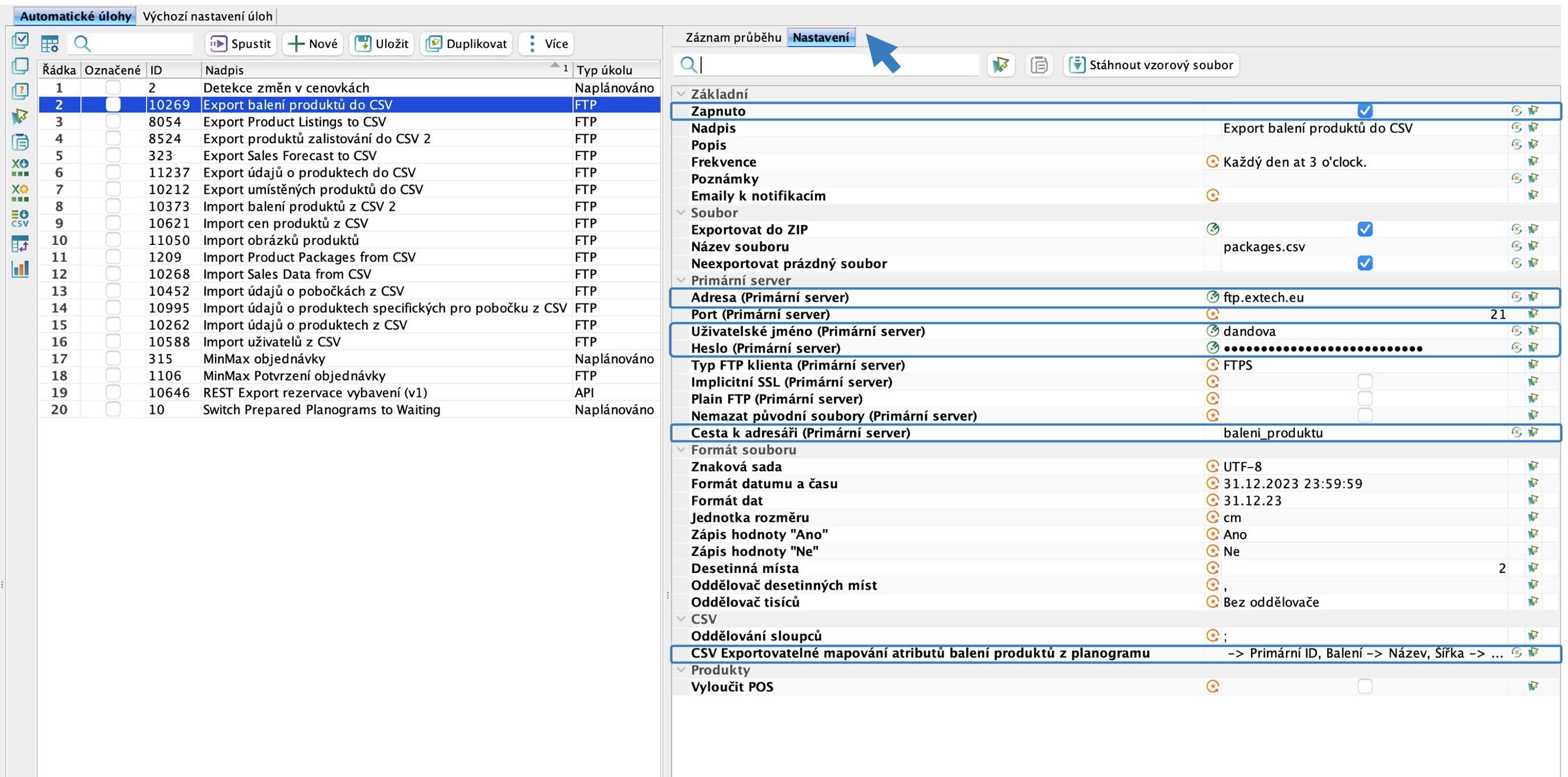
Task: Click the X with download arrow sidebar icon
Action: [x=20, y=167]
